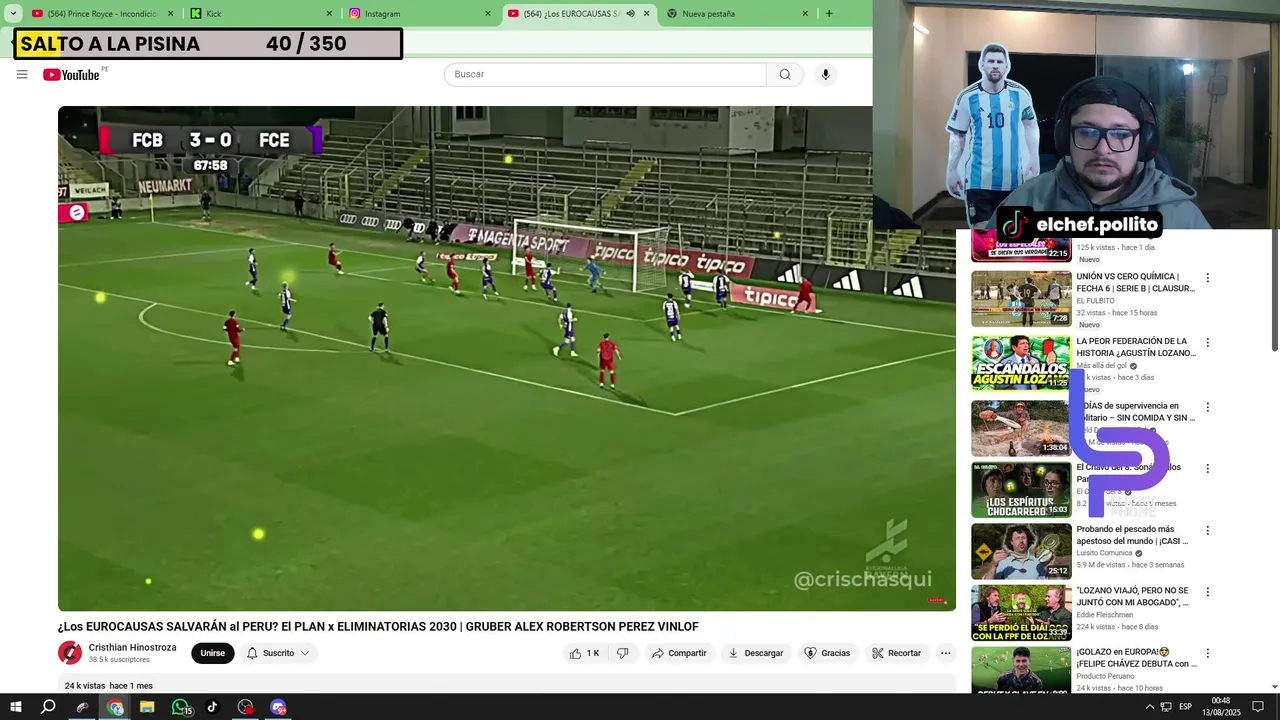Screen dimensions: 1280x720
Task: Open TikTok app from the taskbar
Action: [212, 707]
